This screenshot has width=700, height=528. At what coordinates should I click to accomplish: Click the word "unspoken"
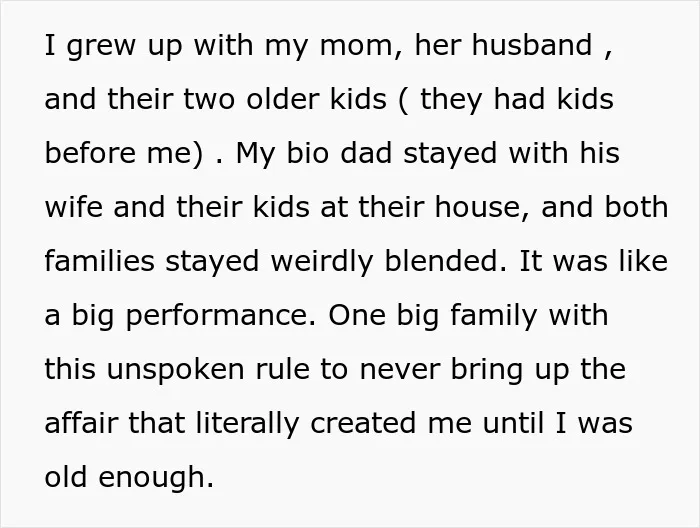tap(175, 370)
